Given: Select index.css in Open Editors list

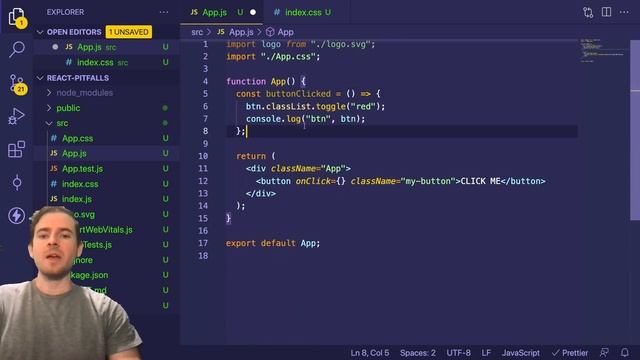Looking at the screenshot, I should (x=107, y=62).
